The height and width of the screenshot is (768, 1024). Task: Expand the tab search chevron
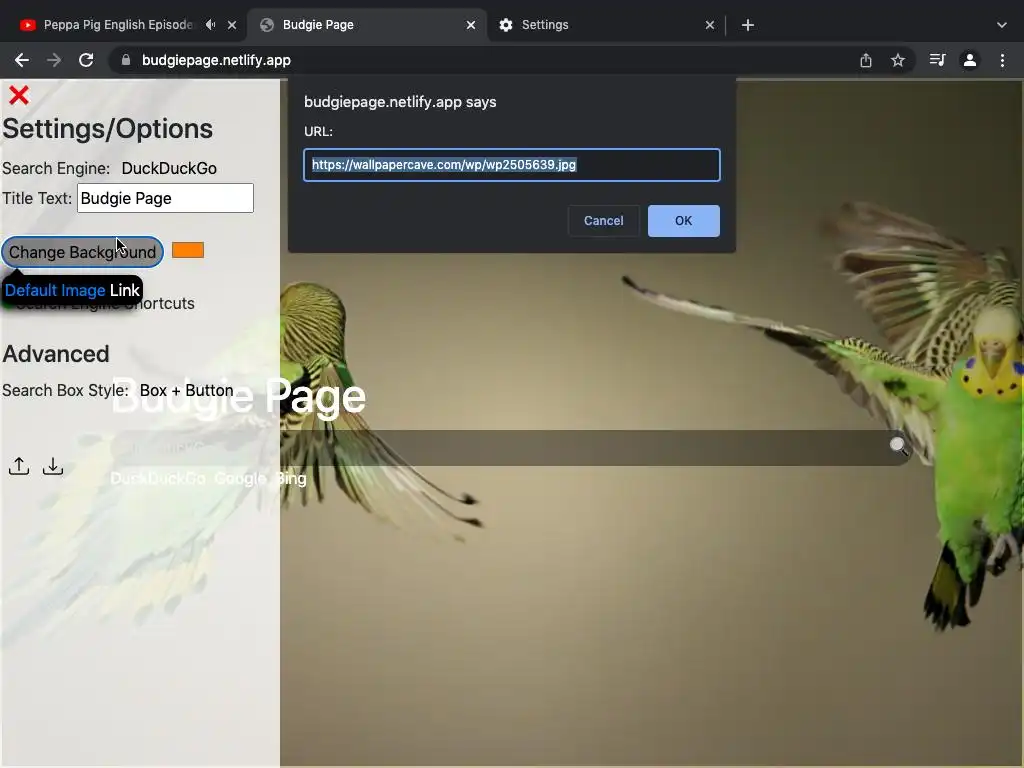[x=1002, y=25]
